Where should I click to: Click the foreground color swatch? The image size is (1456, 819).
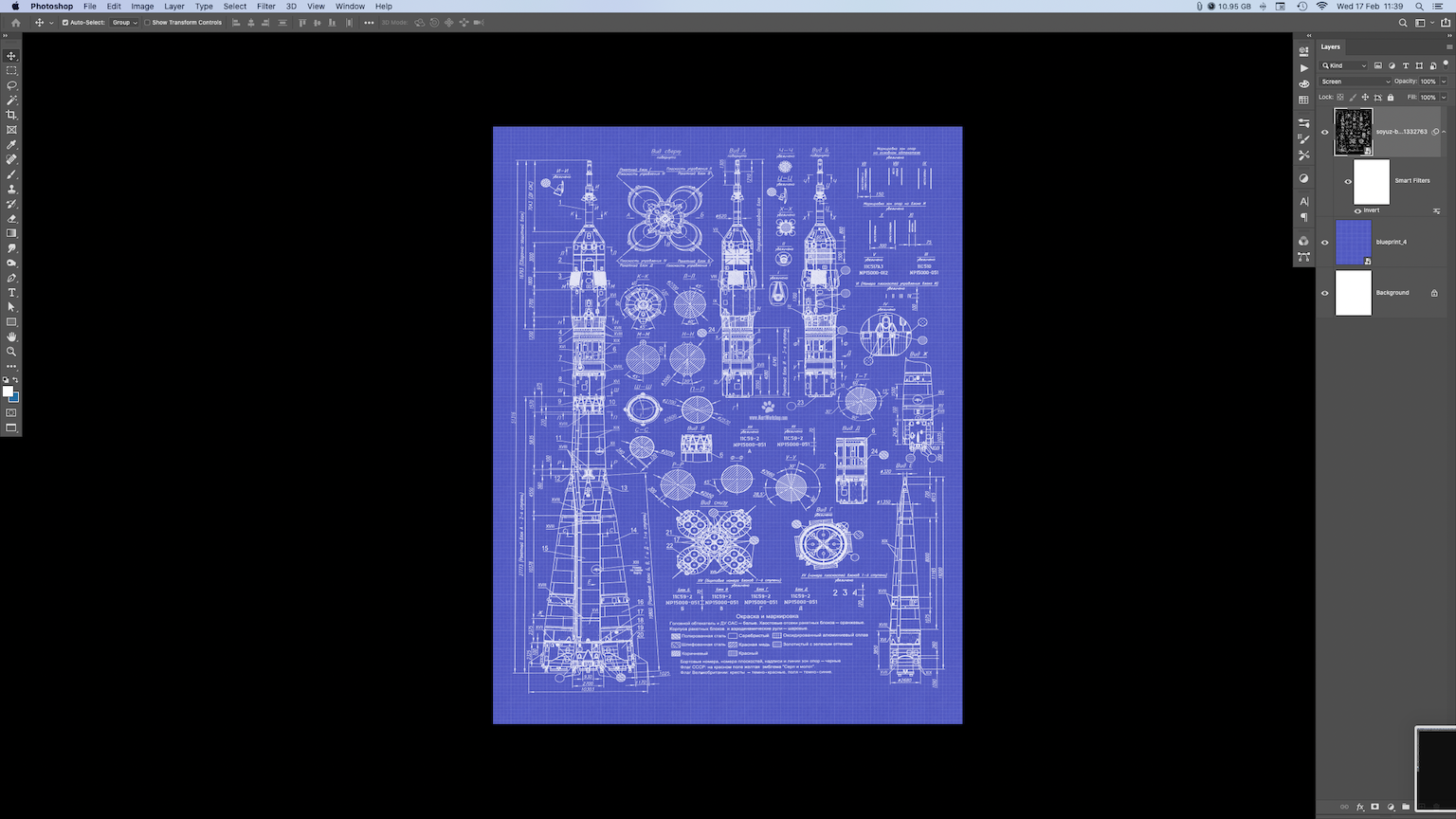(x=8, y=391)
